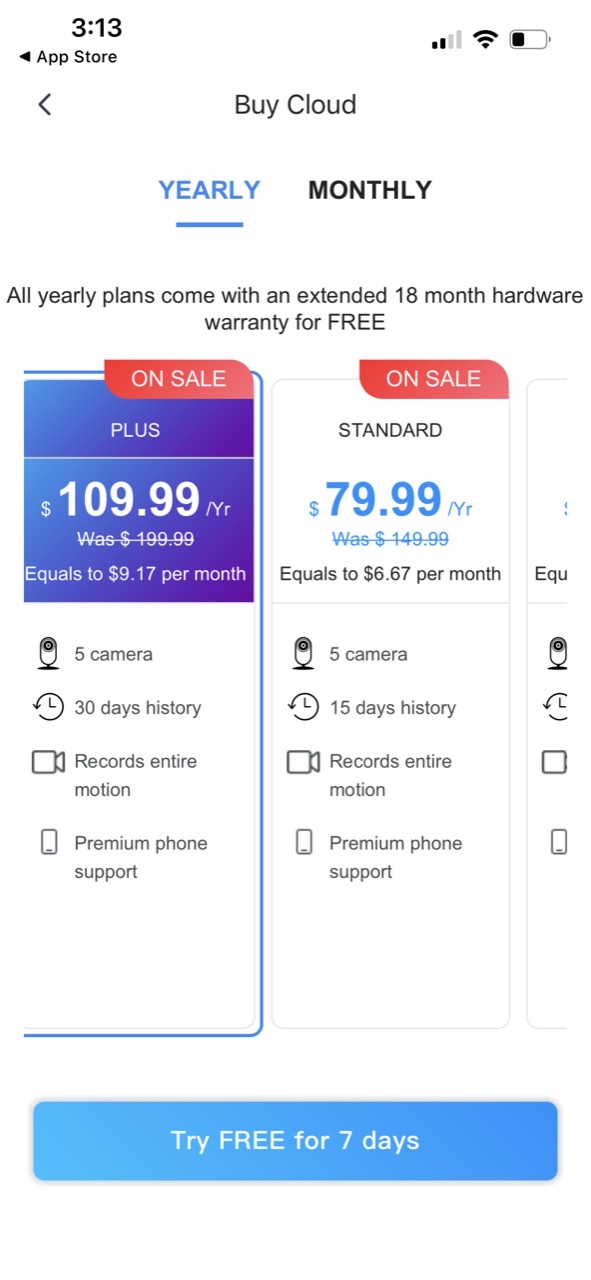Switch to the MONTHLY tab
Viewport: 591px width, 1280px height.
[x=369, y=190]
